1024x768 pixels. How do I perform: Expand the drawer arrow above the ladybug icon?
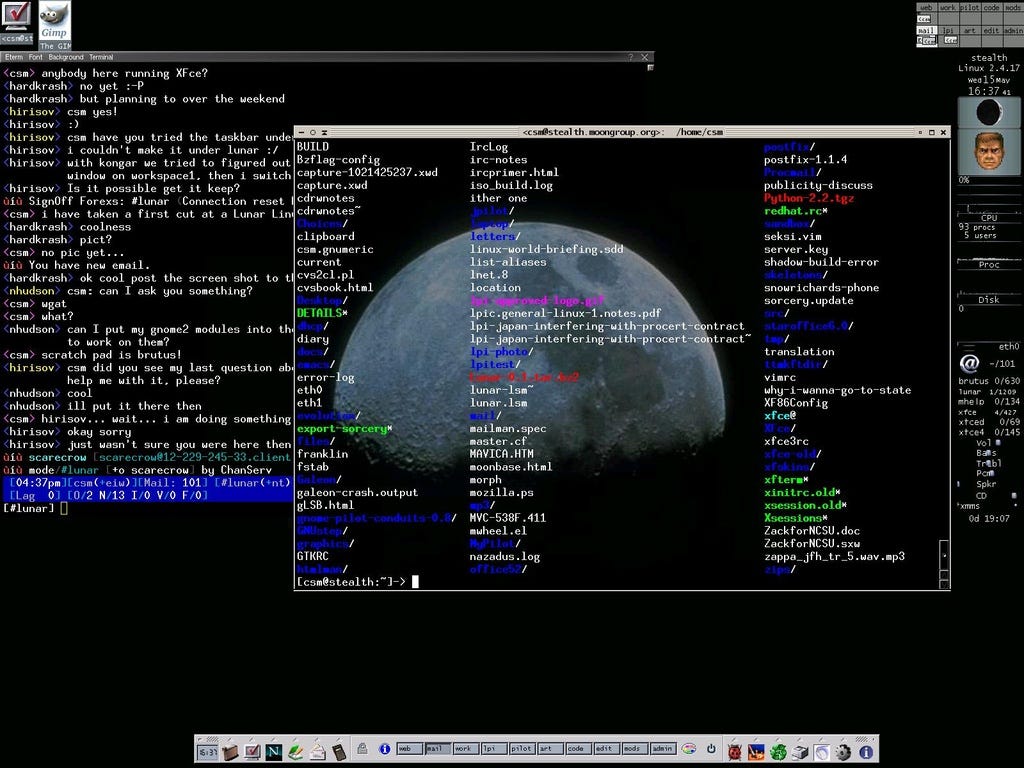point(735,739)
